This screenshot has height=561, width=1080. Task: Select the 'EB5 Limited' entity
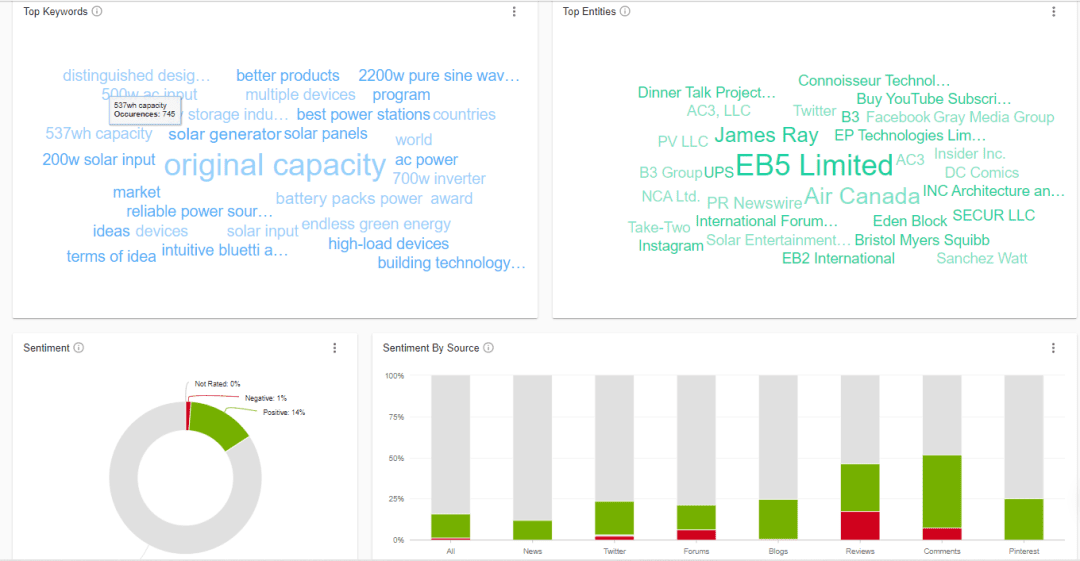pyautogui.click(x=814, y=165)
